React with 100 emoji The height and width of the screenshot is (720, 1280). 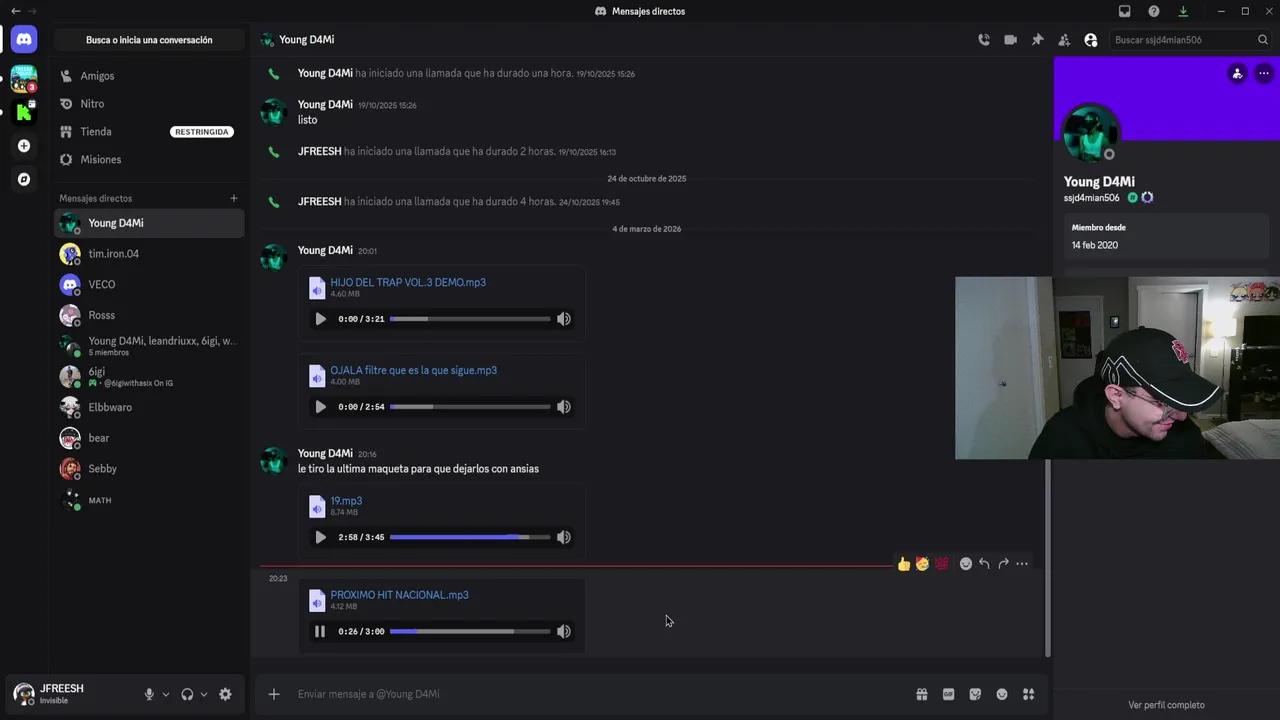point(942,564)
